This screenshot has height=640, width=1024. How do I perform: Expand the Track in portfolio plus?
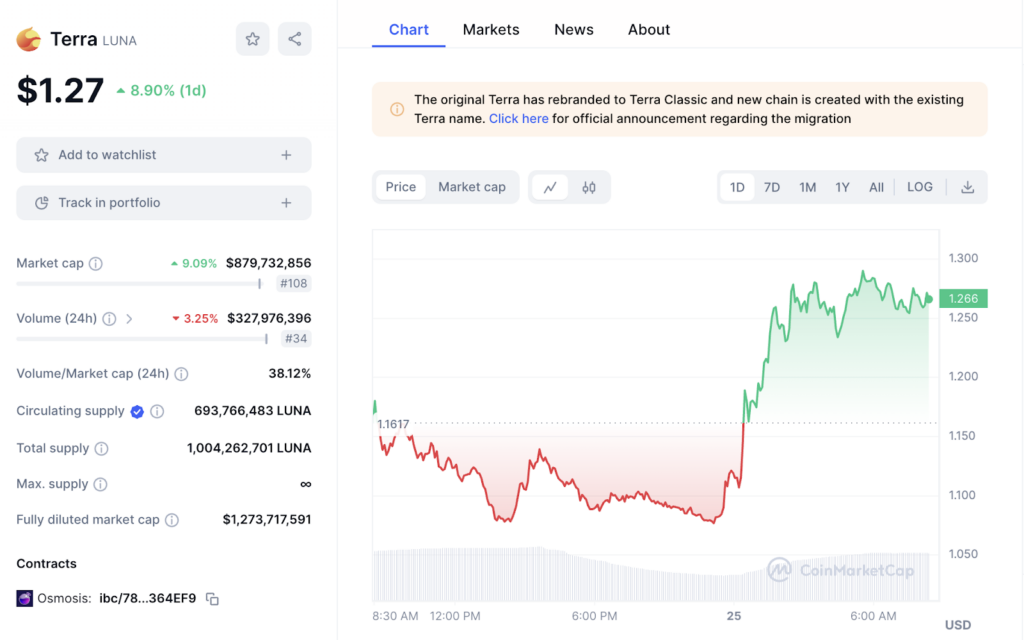click(286, 203)
